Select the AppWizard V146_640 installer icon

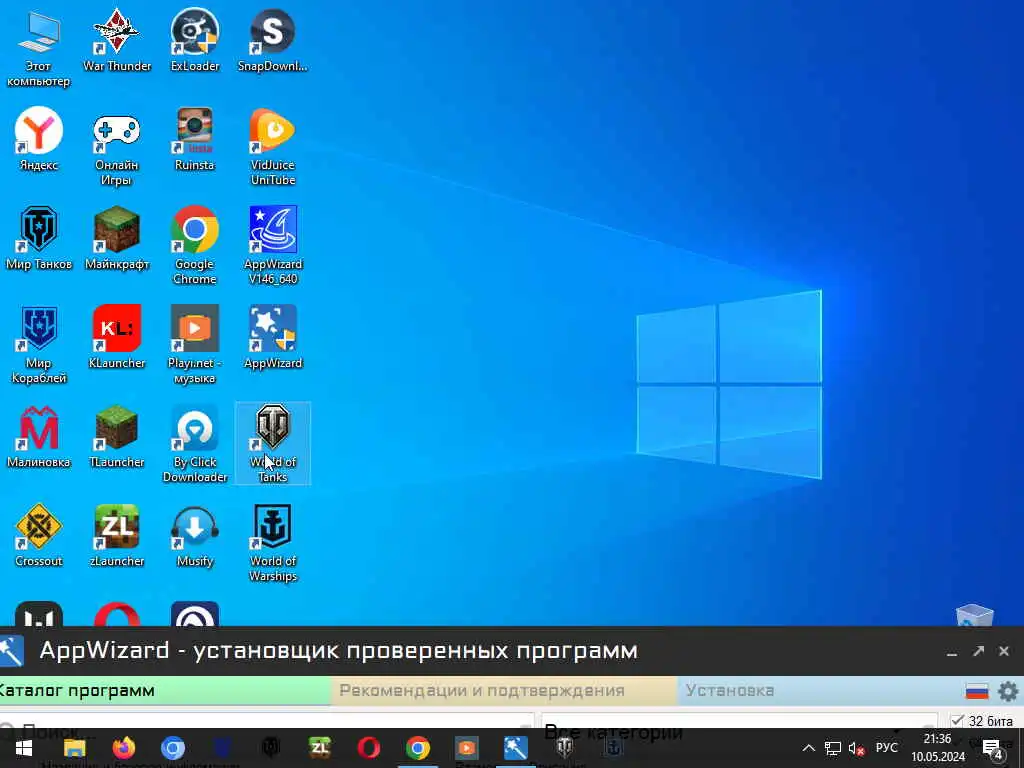[272, 246]
